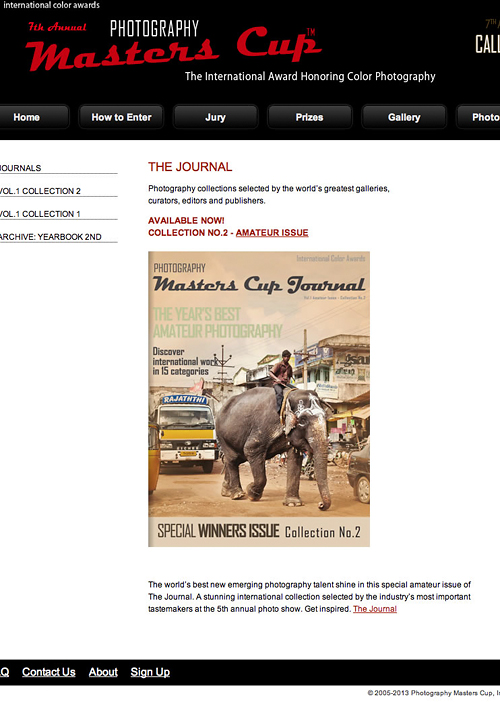The image size is (500, 702).
Task: Follow the Amateur Issue link
Action: pyautogui.click(x=272, y=233)
